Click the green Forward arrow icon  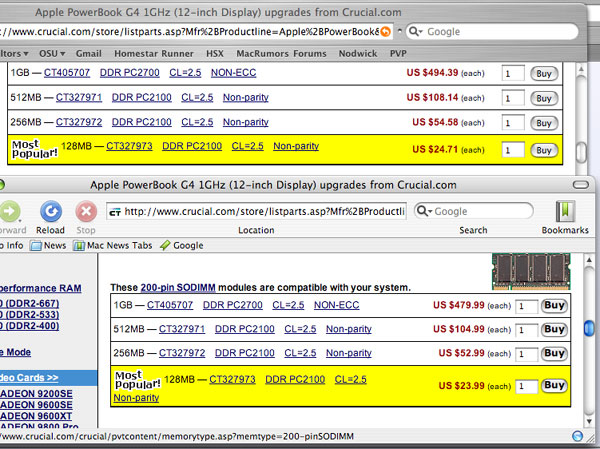click(x=10, y=211)
